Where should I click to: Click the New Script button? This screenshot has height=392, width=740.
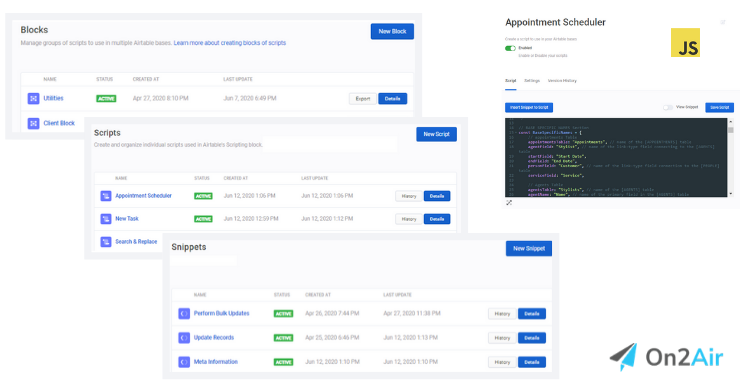437,134
